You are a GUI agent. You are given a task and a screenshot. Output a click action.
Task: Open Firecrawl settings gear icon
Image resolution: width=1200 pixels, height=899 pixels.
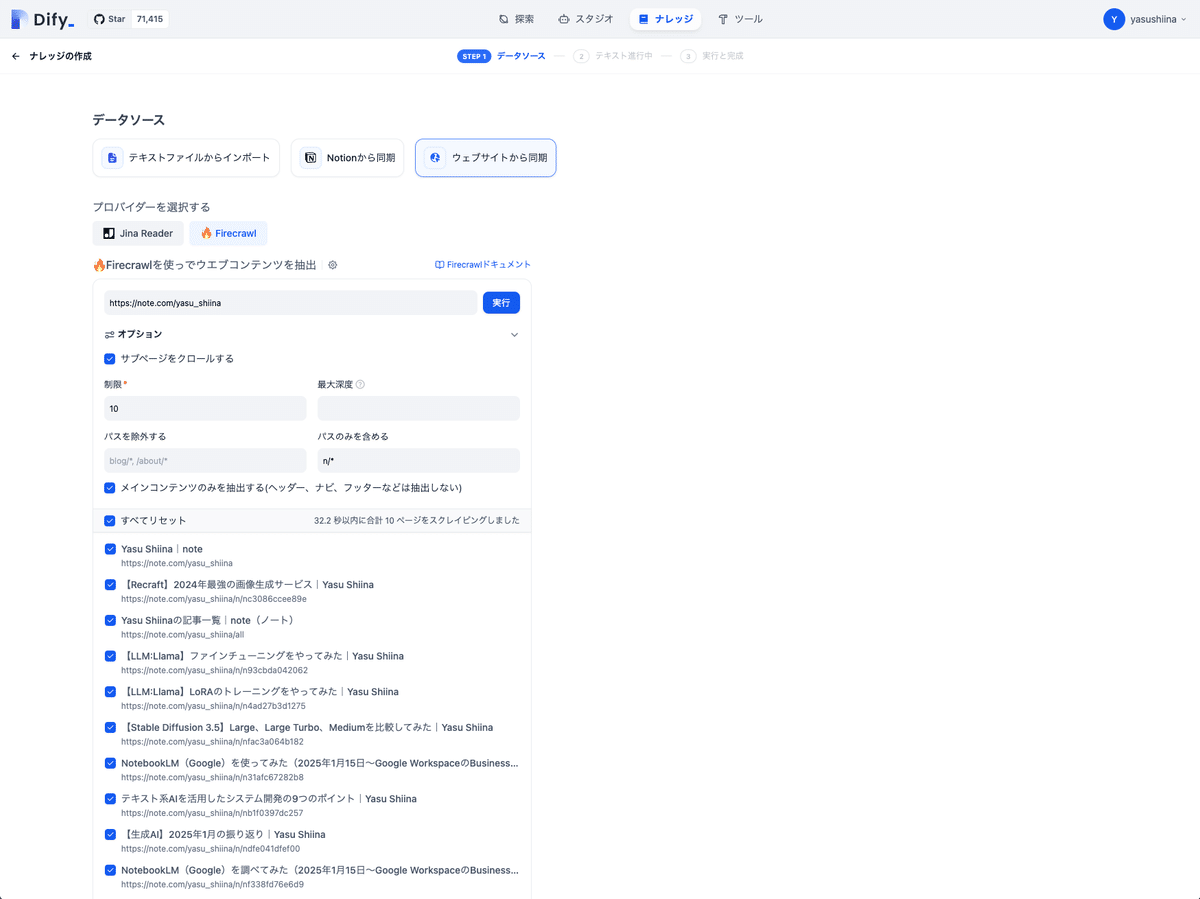[x=333, y=265]
